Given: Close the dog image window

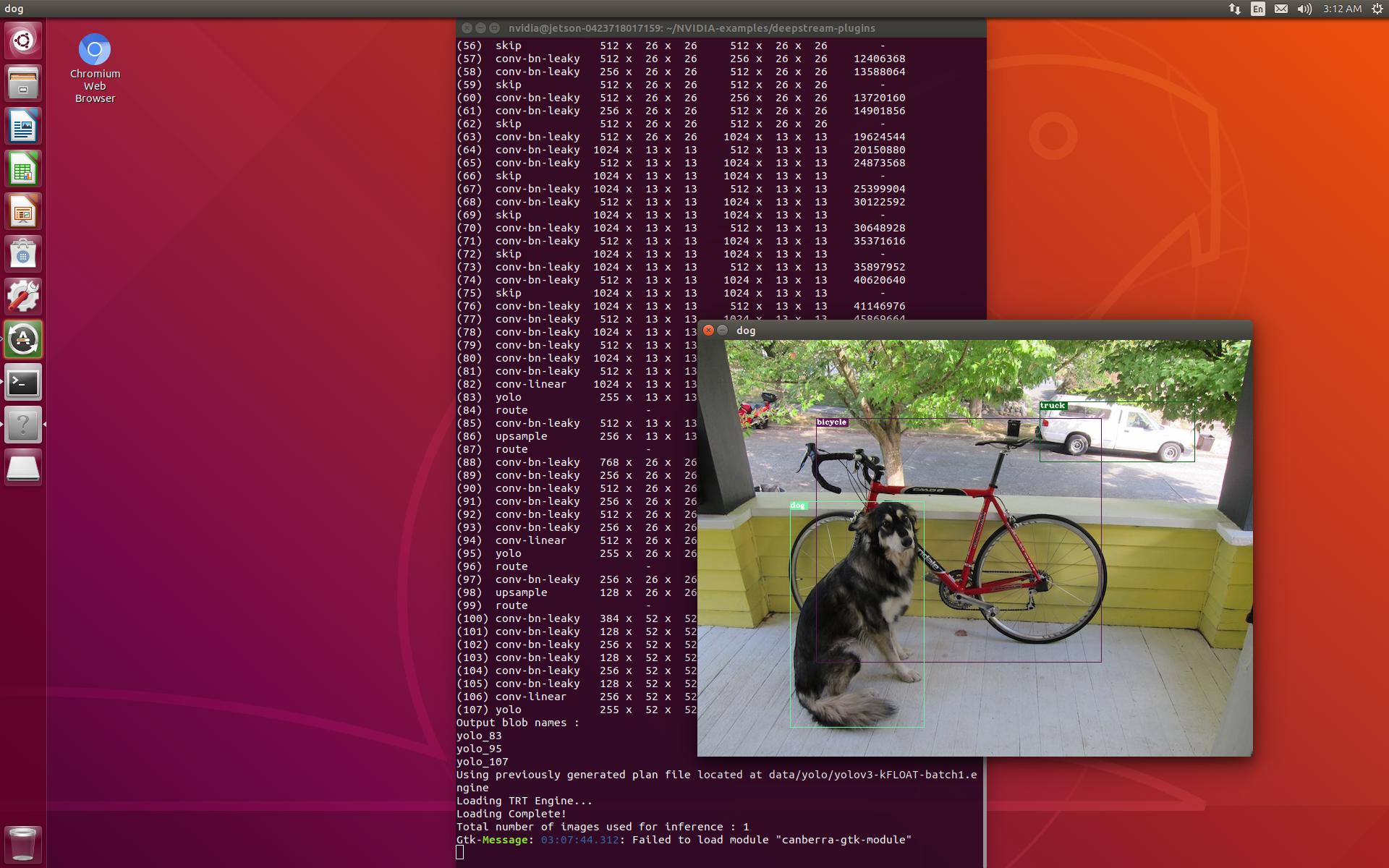Looking at the screenshot, I should [x=709, y=331].
